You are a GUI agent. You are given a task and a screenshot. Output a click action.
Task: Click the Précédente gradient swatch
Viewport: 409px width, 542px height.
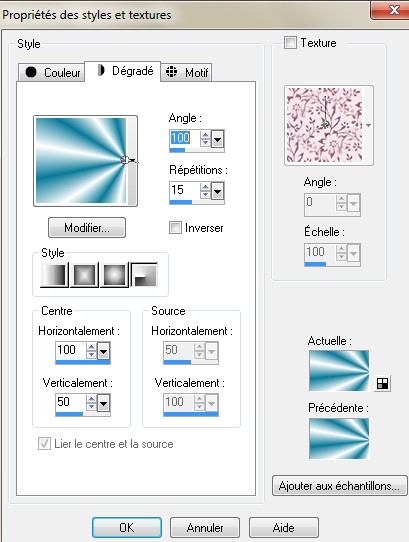coord(339,438)
